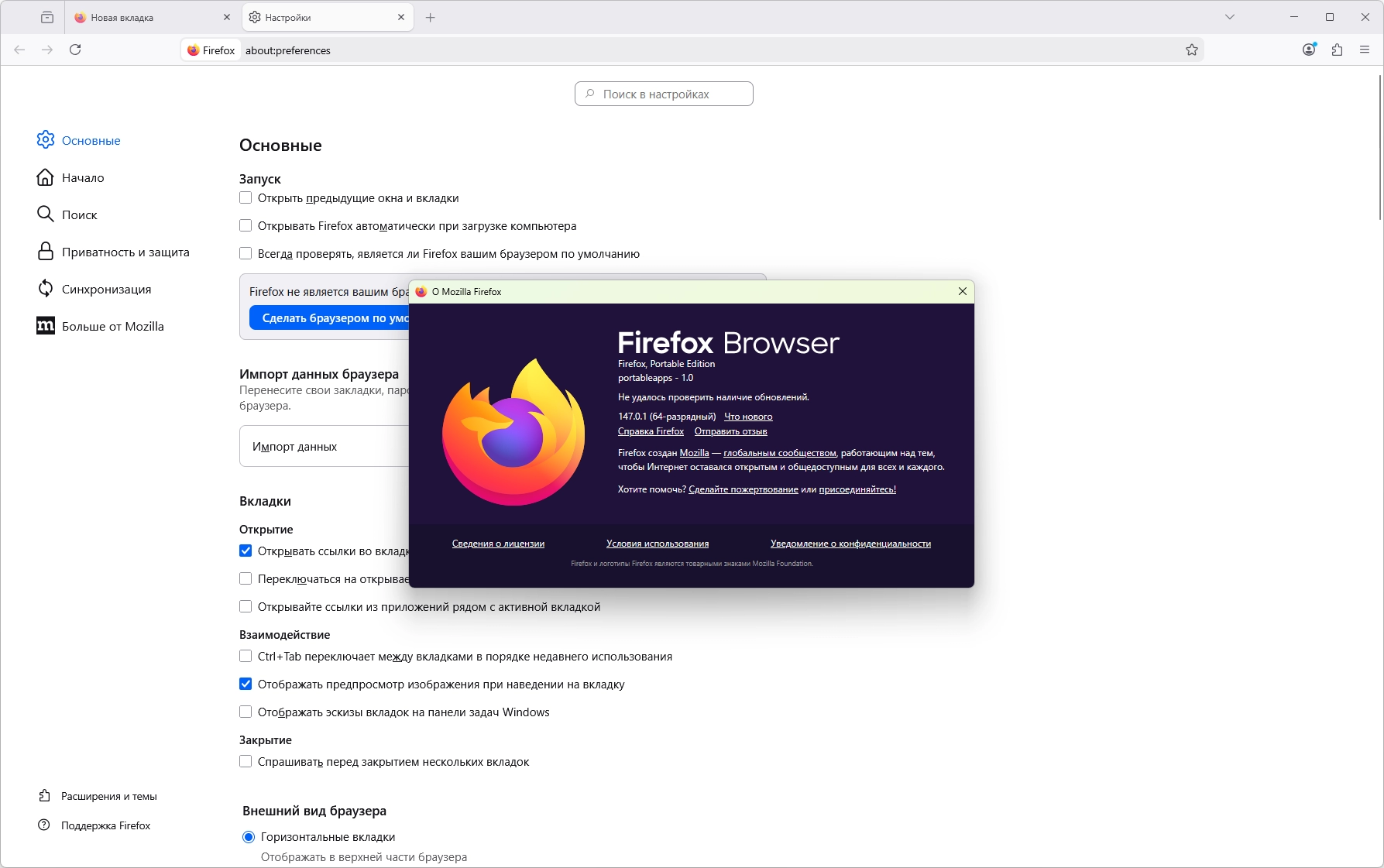The image size is (1384, 868).
Task: Open the Firefox application menu
Action: pos(1365,50)
